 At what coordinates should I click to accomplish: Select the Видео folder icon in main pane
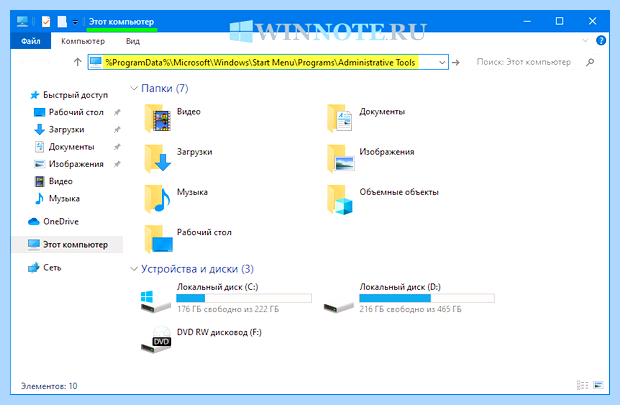click(x=158, y=118)
